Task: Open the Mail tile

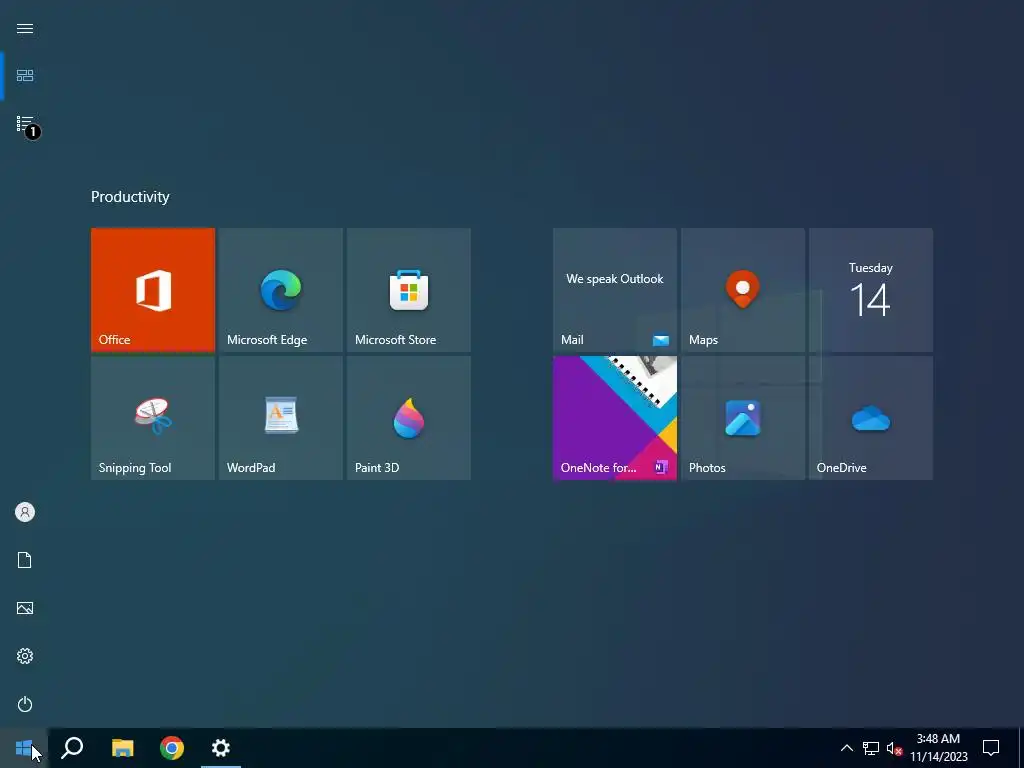Action: coord(615,290)
